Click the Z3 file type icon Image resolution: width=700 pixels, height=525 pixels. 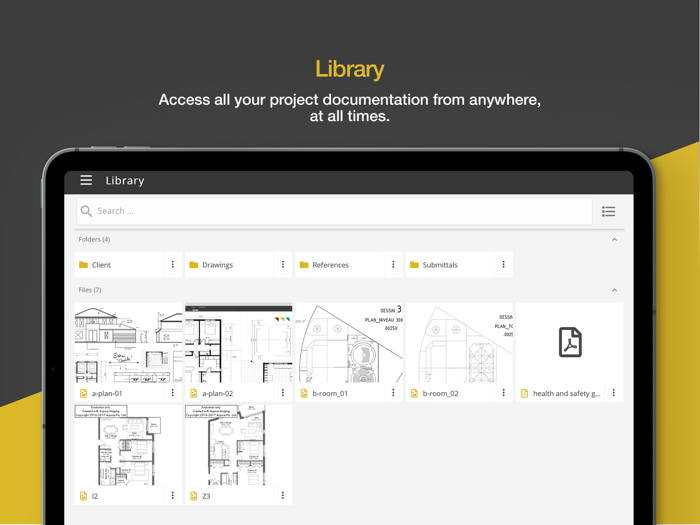click(193, 496)
